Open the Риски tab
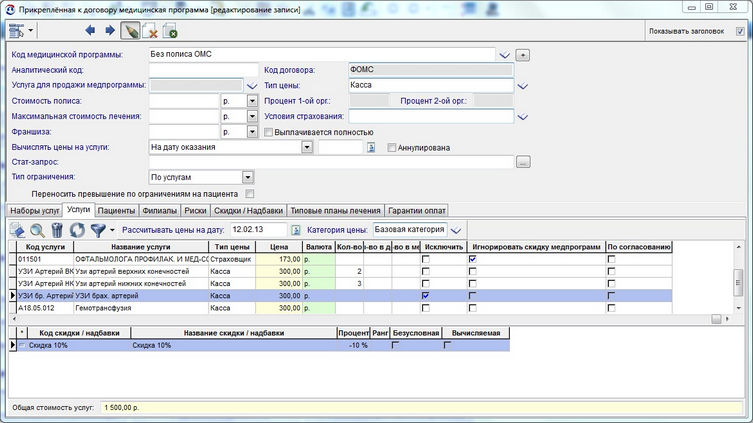This screenshot has width=753, height=423. (195, 211)
